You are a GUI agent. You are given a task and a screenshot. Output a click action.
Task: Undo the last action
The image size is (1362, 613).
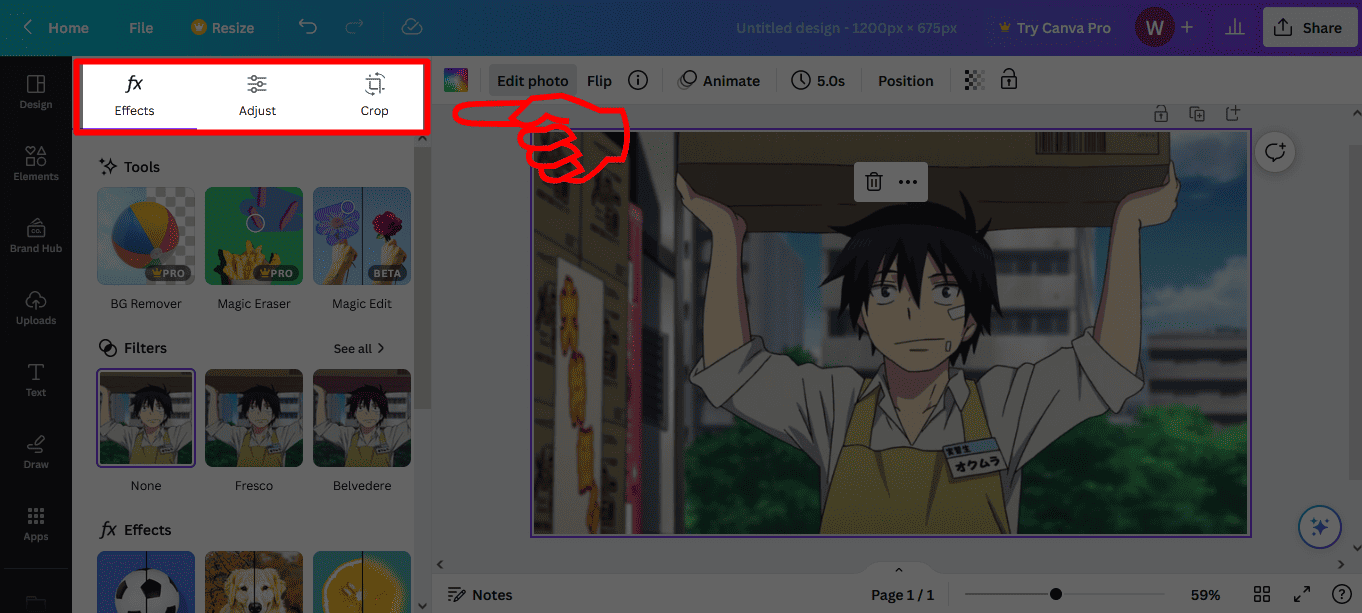click(307, 28)
